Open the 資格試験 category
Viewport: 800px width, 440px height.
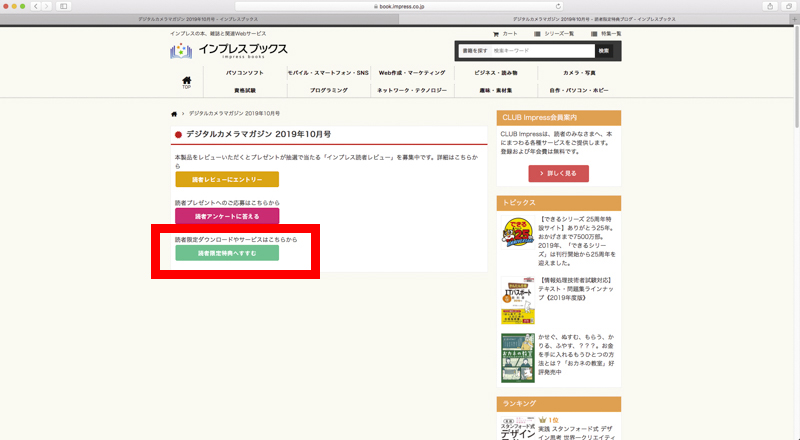coord(245,90)
